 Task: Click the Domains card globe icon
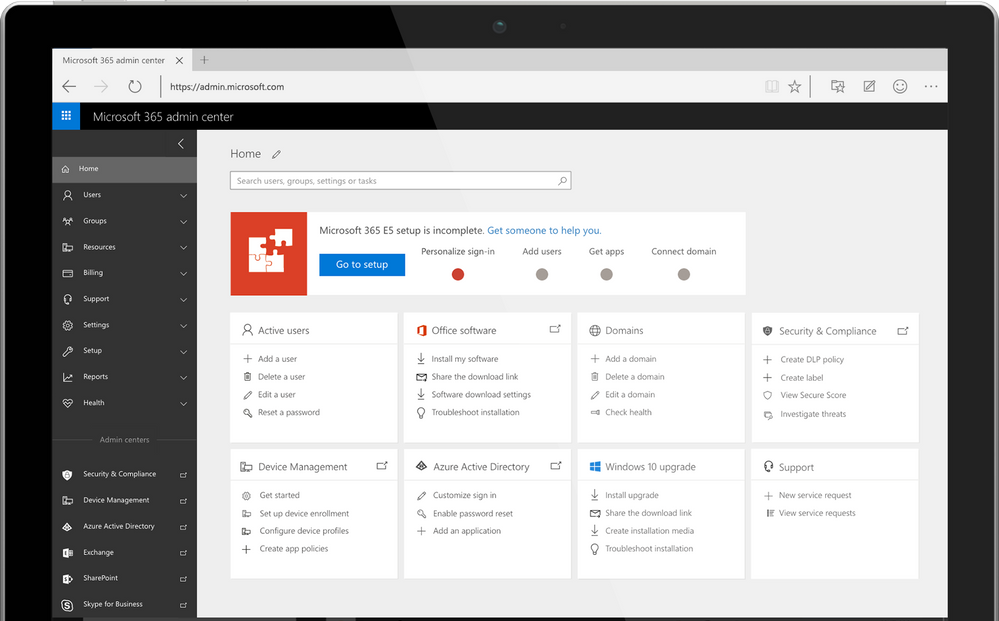(594, 331)
